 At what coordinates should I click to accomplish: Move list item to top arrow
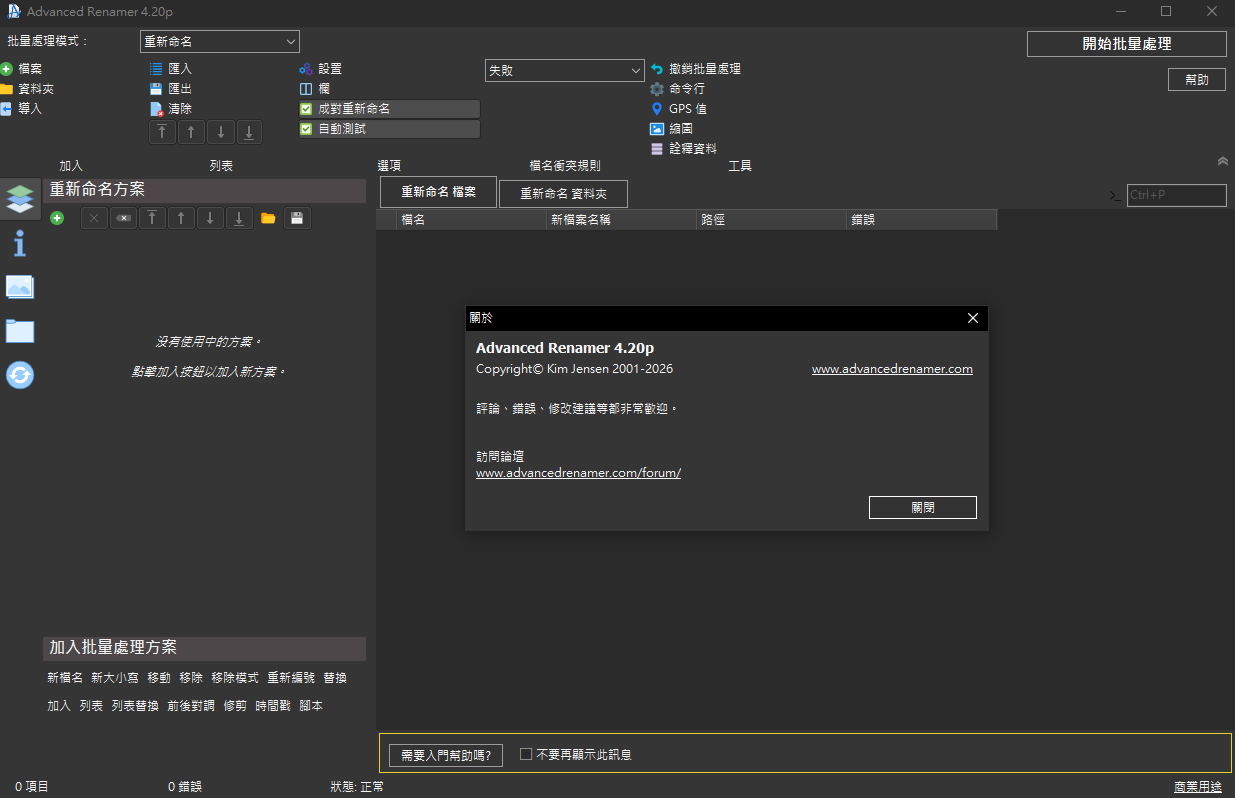pos(162,132)
